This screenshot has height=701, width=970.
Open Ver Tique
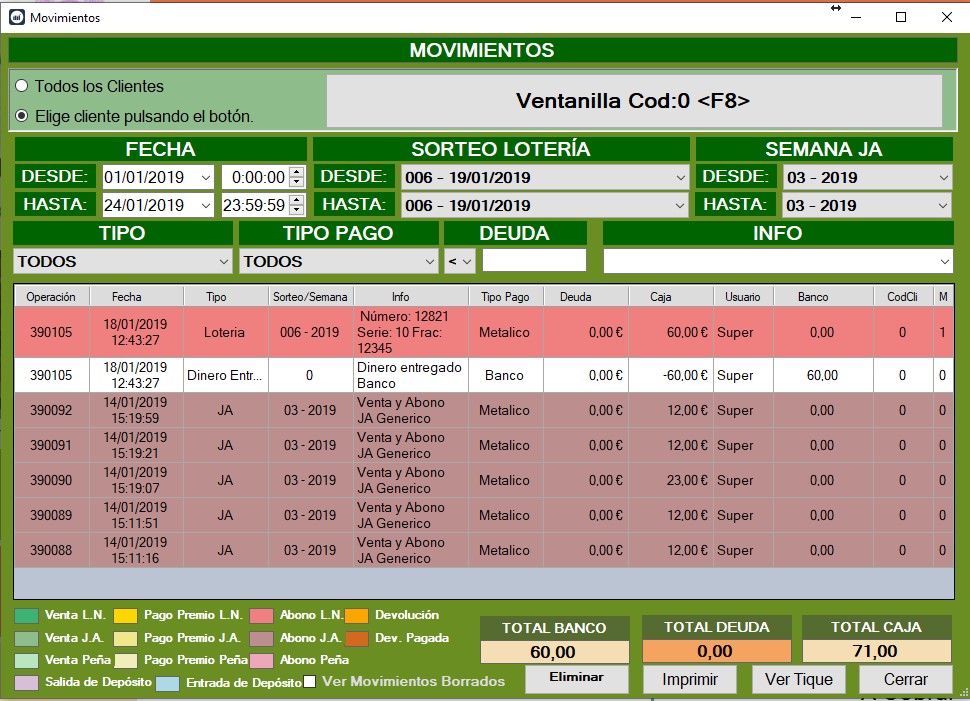(799, 679)
